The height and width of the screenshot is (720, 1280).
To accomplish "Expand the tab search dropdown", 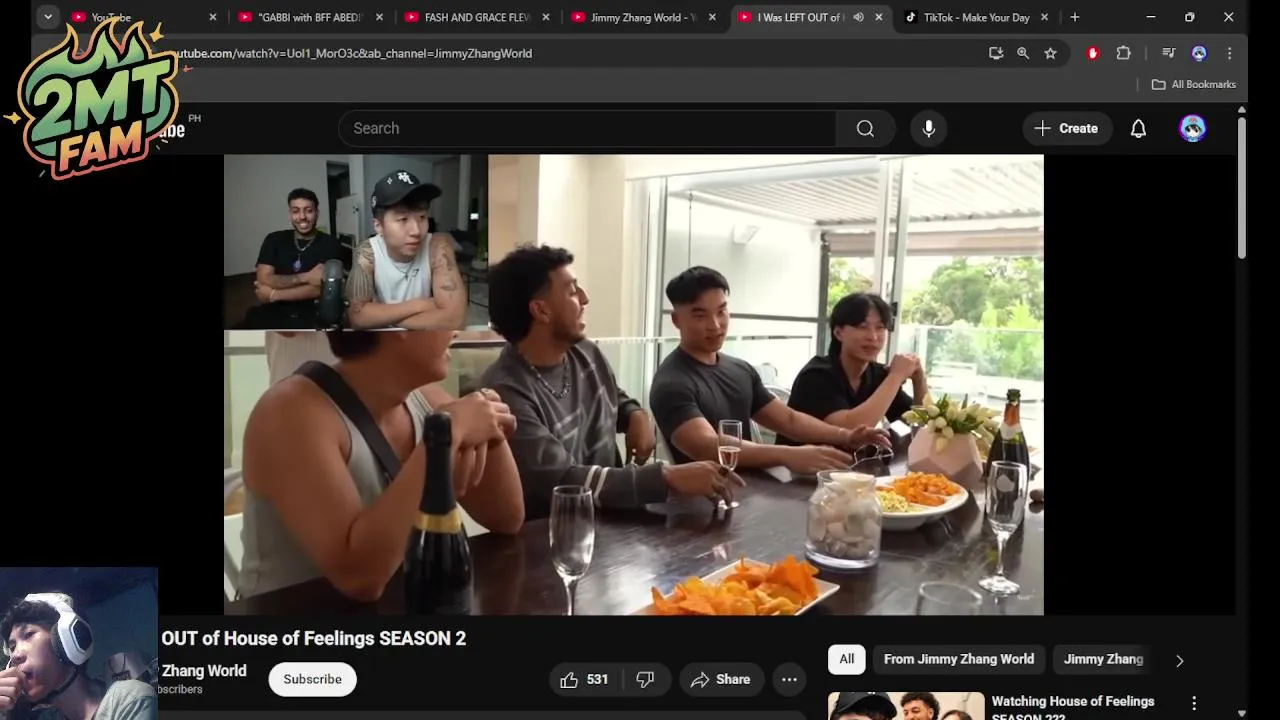I will [47, 17].
